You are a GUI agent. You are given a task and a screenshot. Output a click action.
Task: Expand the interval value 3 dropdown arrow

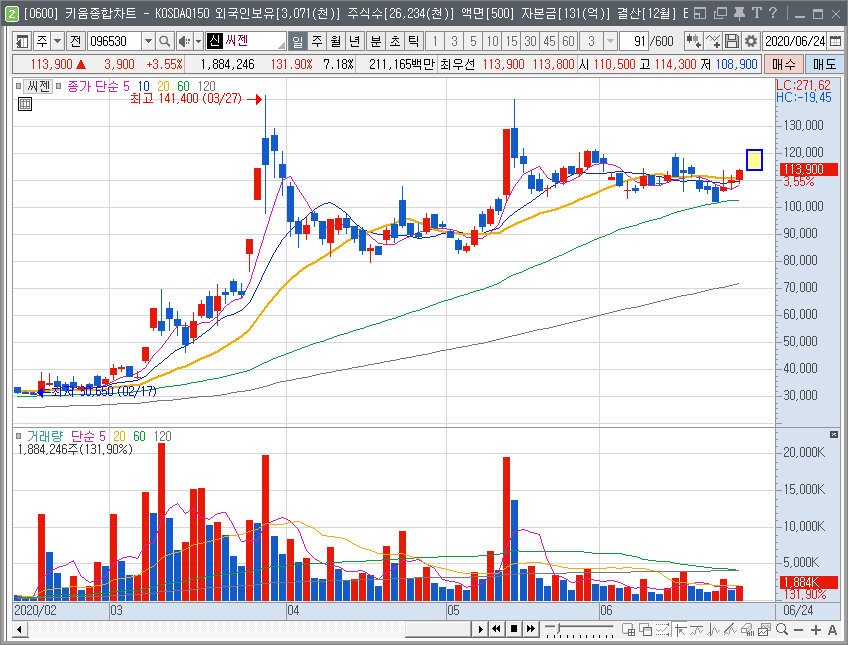click(x=610, y=41)
